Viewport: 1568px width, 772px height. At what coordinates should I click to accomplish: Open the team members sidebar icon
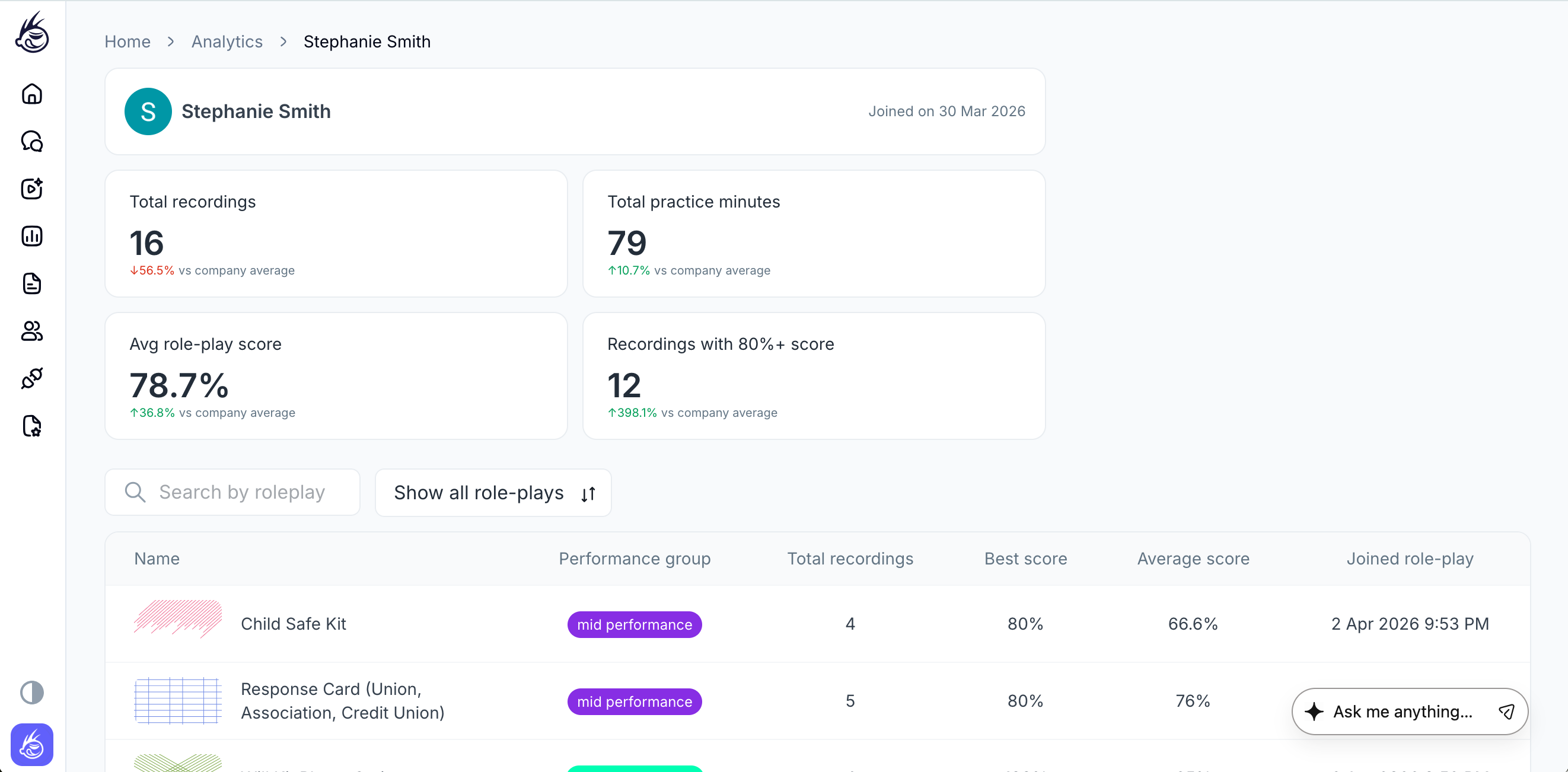pos(31,331)
